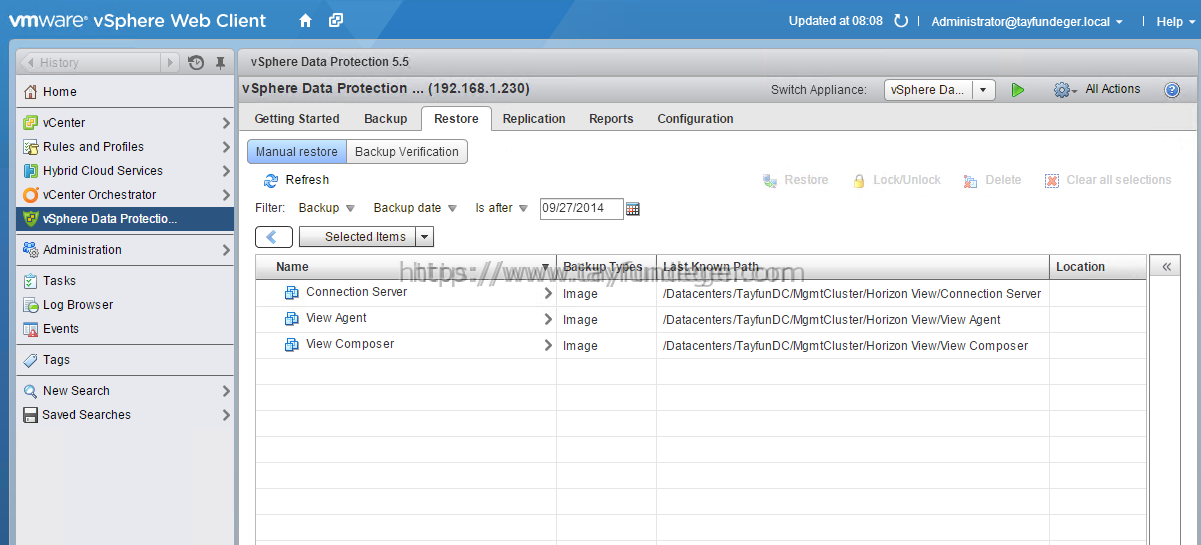This screenshot has width=1201, height=545.
Task: Click the Hybrid Cloud Services icon
Action: 31,171
